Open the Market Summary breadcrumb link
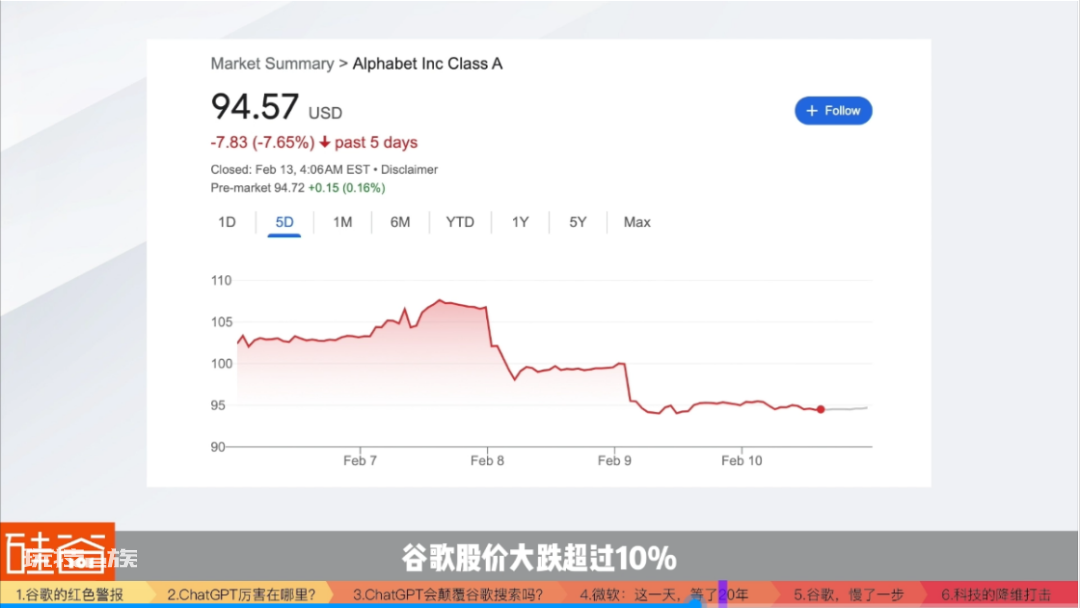This screenshot has height=608, width=1080. pyautogui.click(x=272, y=64)
